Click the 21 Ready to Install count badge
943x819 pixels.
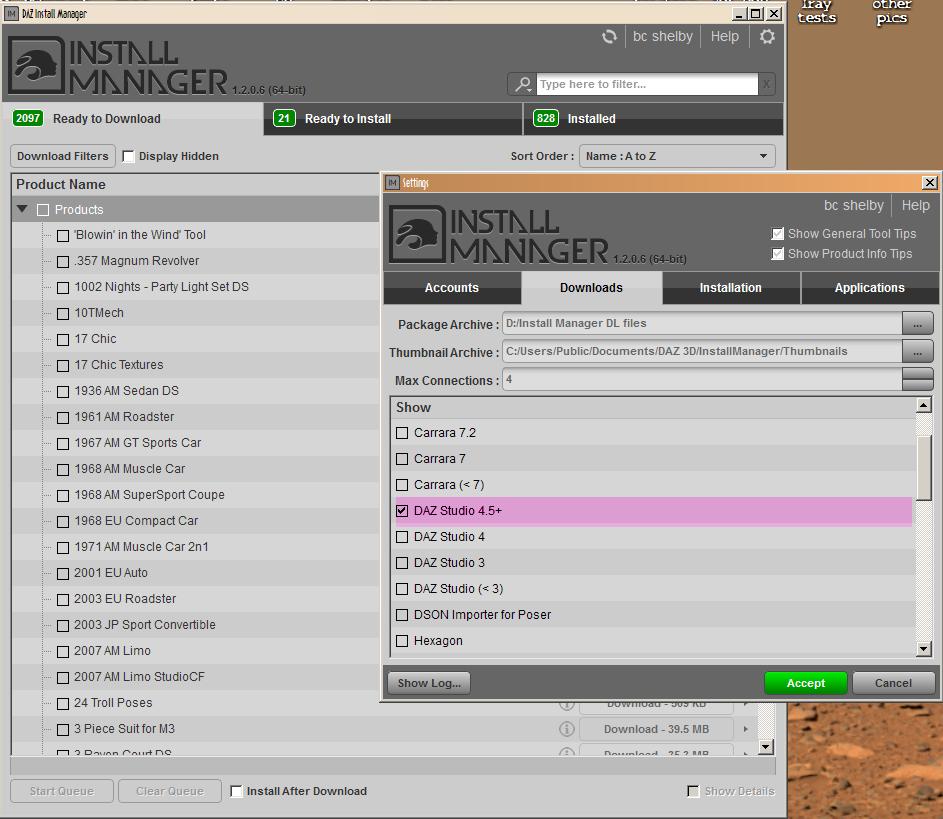pos(284,118)
